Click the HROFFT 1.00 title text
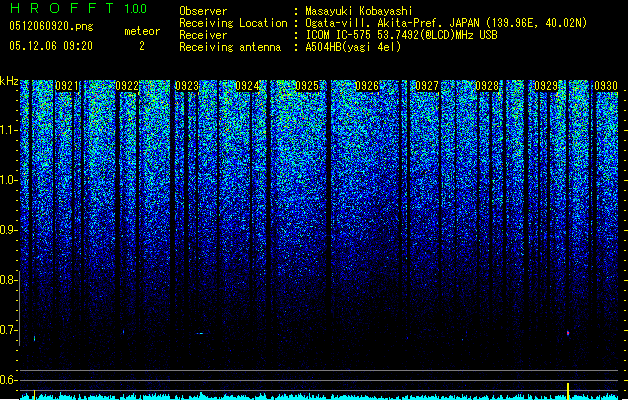Viewport: 629px width, 400px height. pos(79,8)
